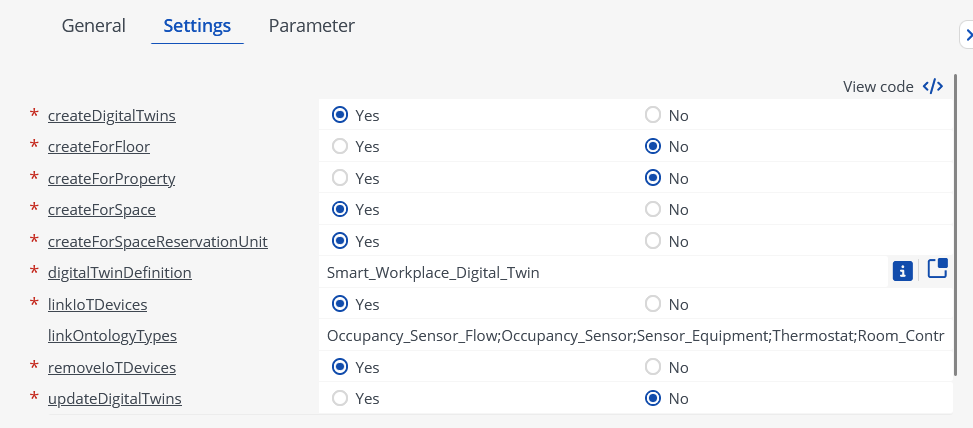
Task: Enable Yes for updateDigitalTwins
Action: coord(339,398)
